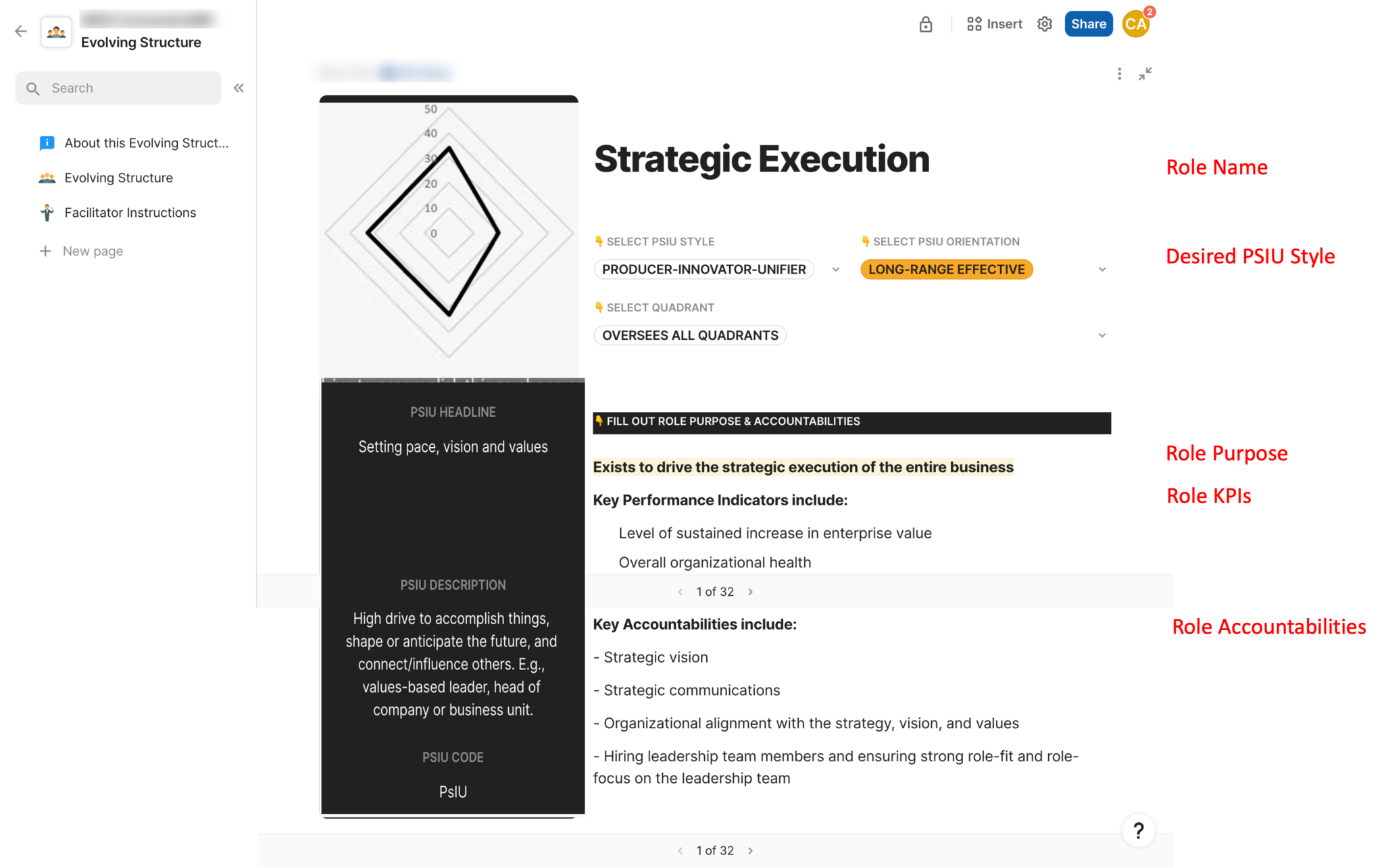Expand the PSIU style dropdown arrow
The image size is (1384, 868).
coord(836,270)
